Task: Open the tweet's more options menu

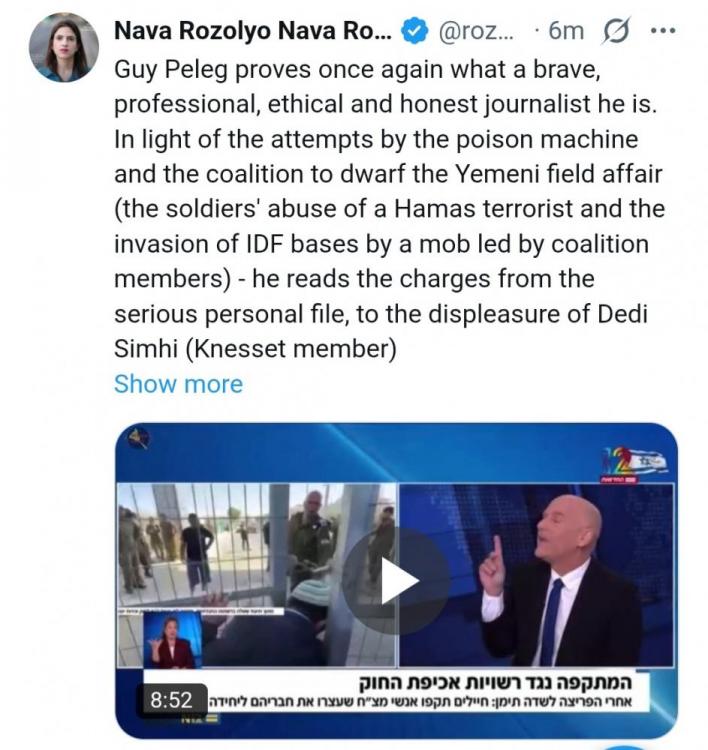Action: click(x=663, y=31)
